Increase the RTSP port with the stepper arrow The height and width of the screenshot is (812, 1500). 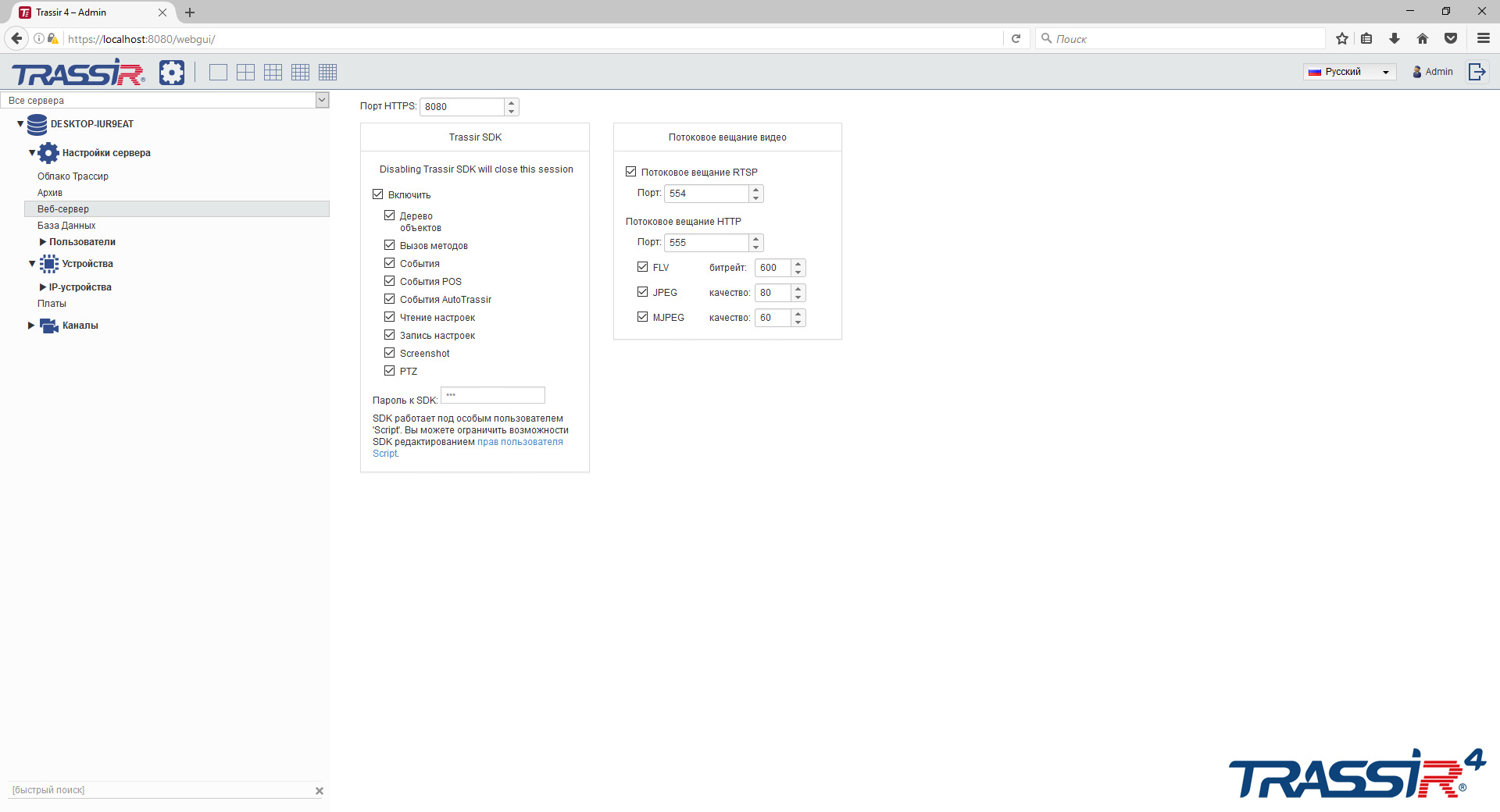pos(755,190)
